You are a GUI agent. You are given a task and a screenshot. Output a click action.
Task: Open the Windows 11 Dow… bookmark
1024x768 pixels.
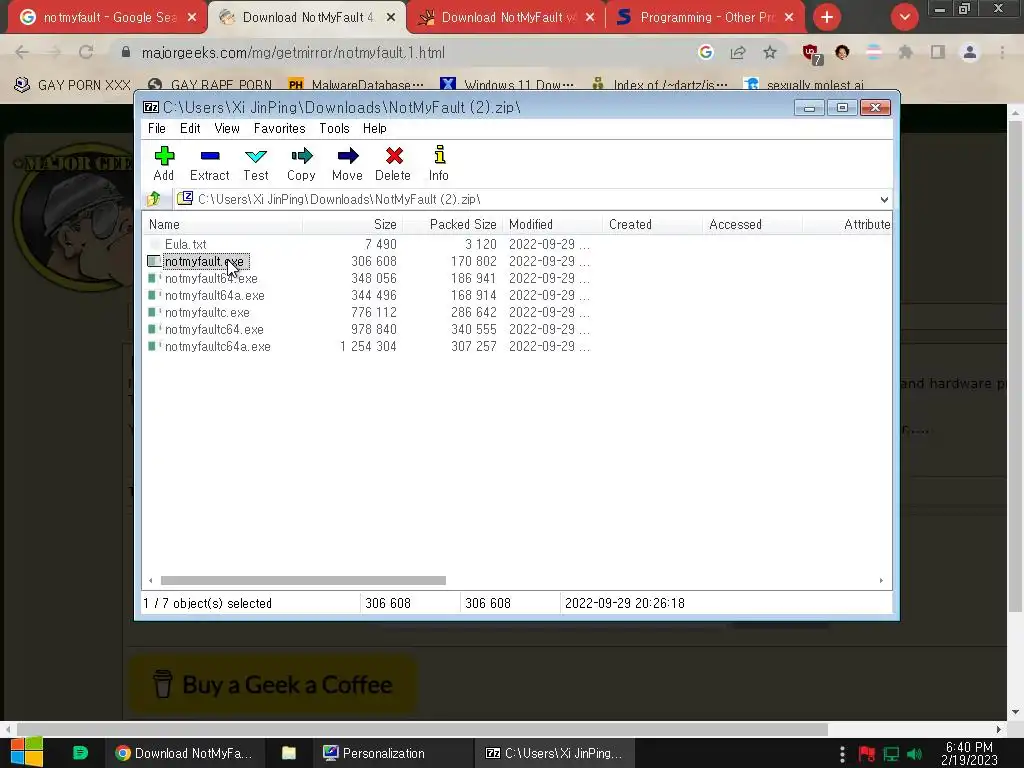(507, 85)
